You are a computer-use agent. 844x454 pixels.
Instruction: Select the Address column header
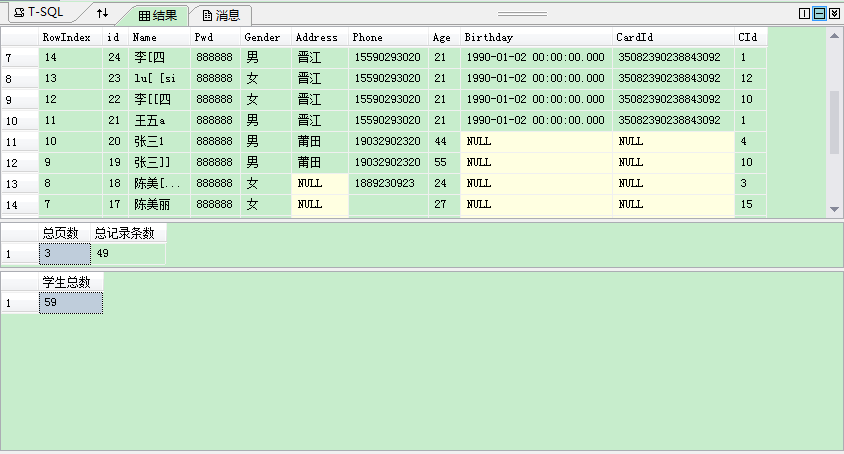click(x=320, y=37)
